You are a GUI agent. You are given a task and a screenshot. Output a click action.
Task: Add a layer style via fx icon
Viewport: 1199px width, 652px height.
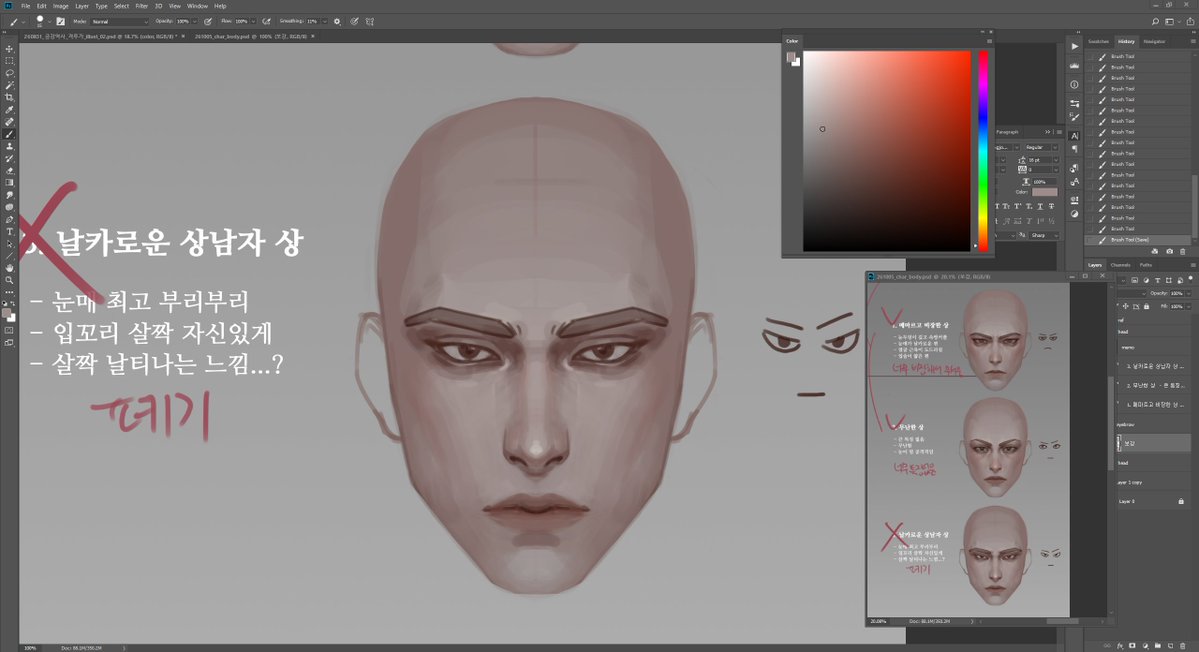[x=1120, y=646]
